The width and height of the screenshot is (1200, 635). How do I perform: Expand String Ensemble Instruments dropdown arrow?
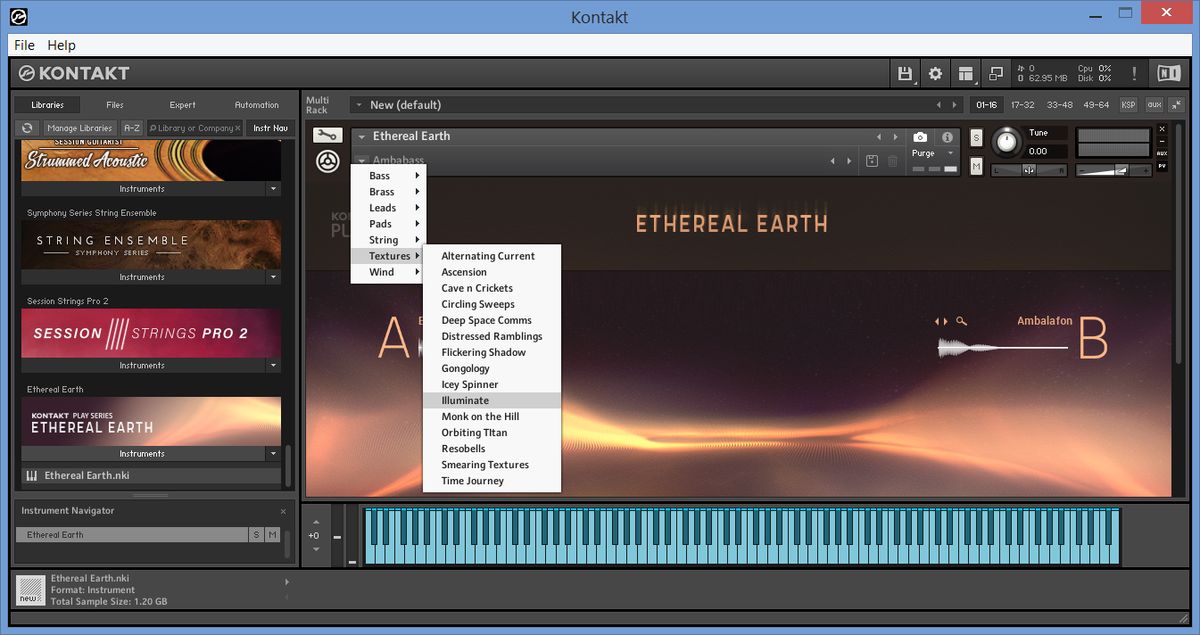pyautogui.click(x=273, y=277)
